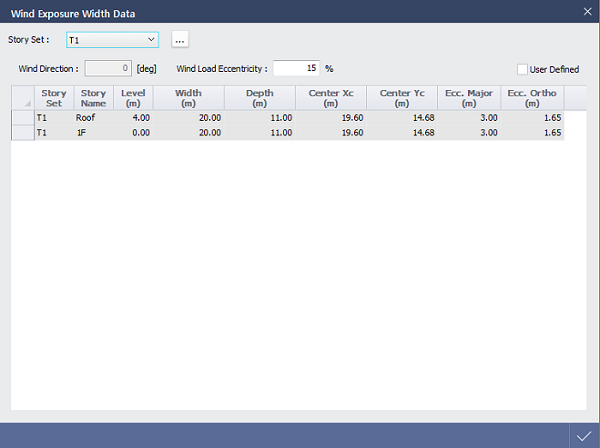Click the Story Name column header
Image resolution: width=600 pixels, height=448 pixels.
[x=93, y=98]
